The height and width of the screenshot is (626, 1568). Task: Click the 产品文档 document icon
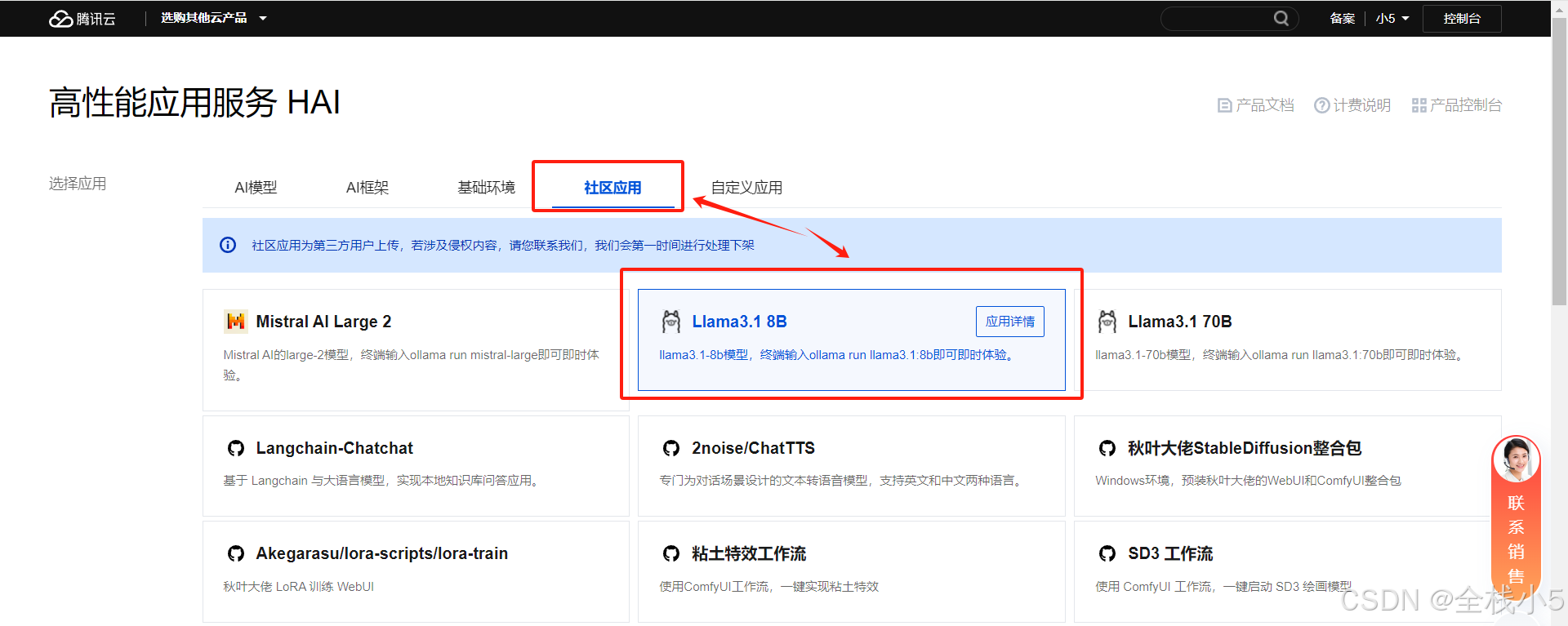pos(1224,105)
